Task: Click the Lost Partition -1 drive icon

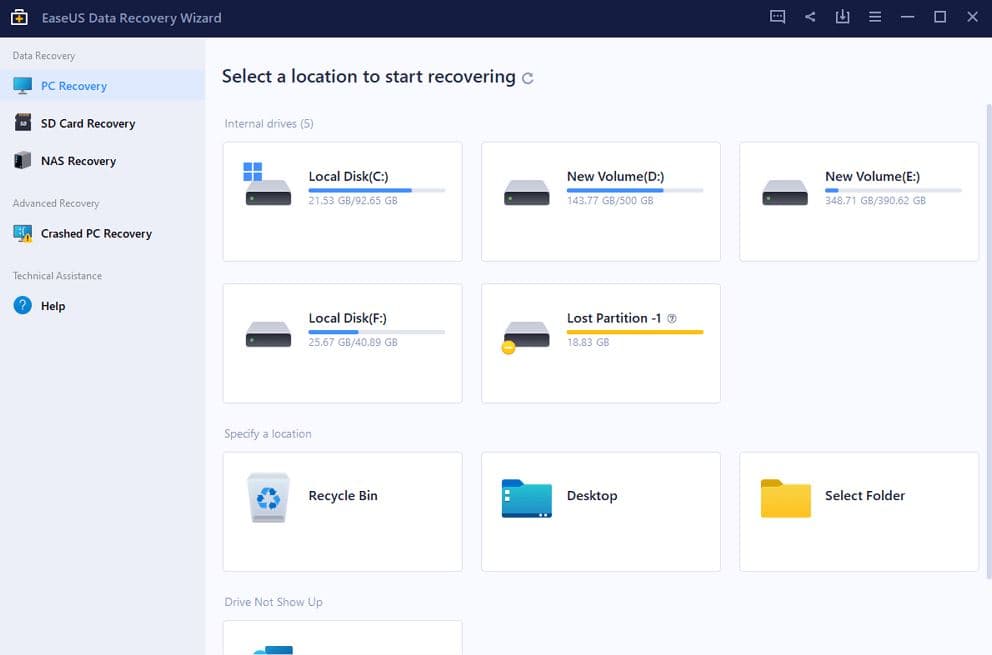Action: 526,335
